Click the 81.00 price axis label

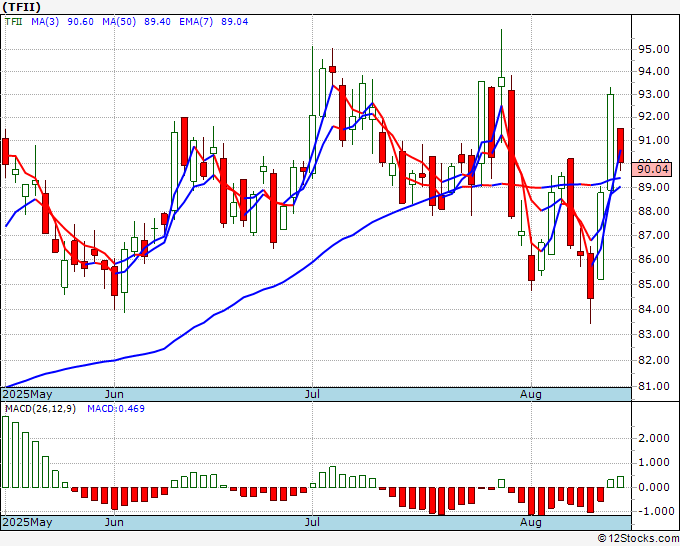point(653,386)
